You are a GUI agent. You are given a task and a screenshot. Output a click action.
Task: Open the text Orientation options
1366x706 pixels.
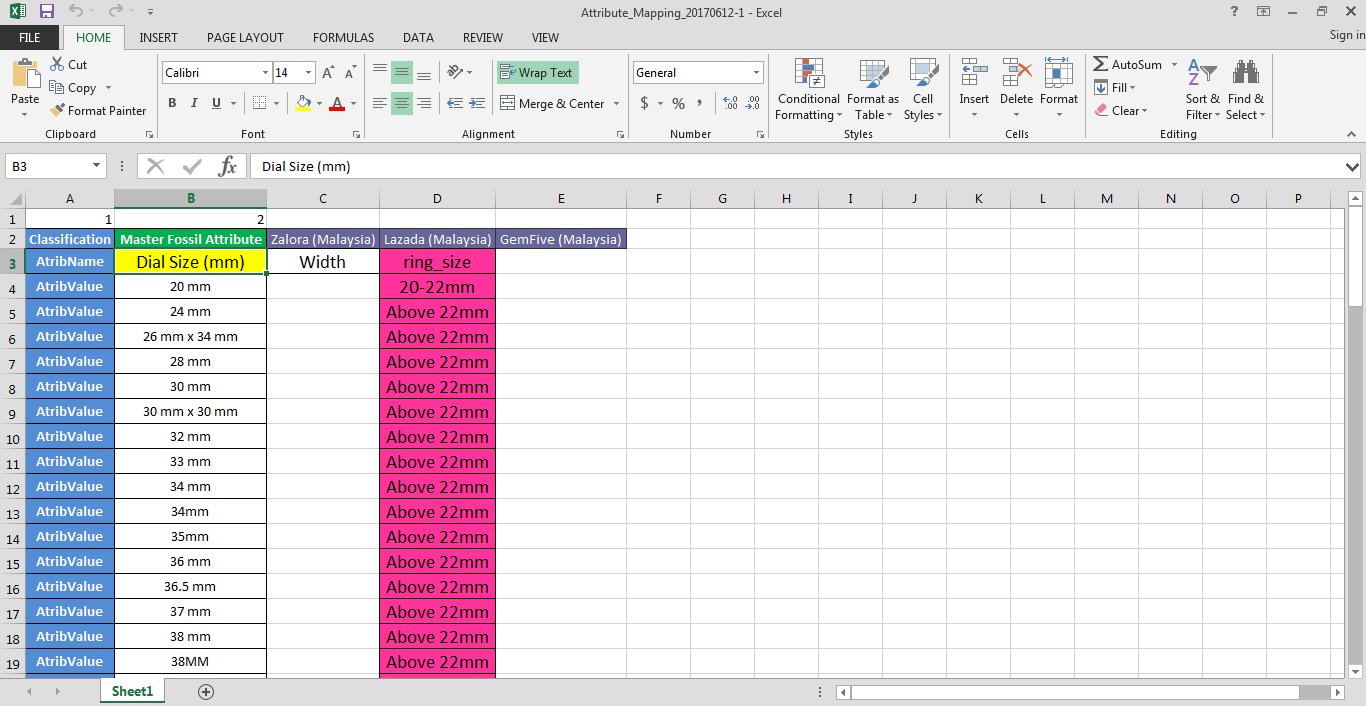click(460, 72)
